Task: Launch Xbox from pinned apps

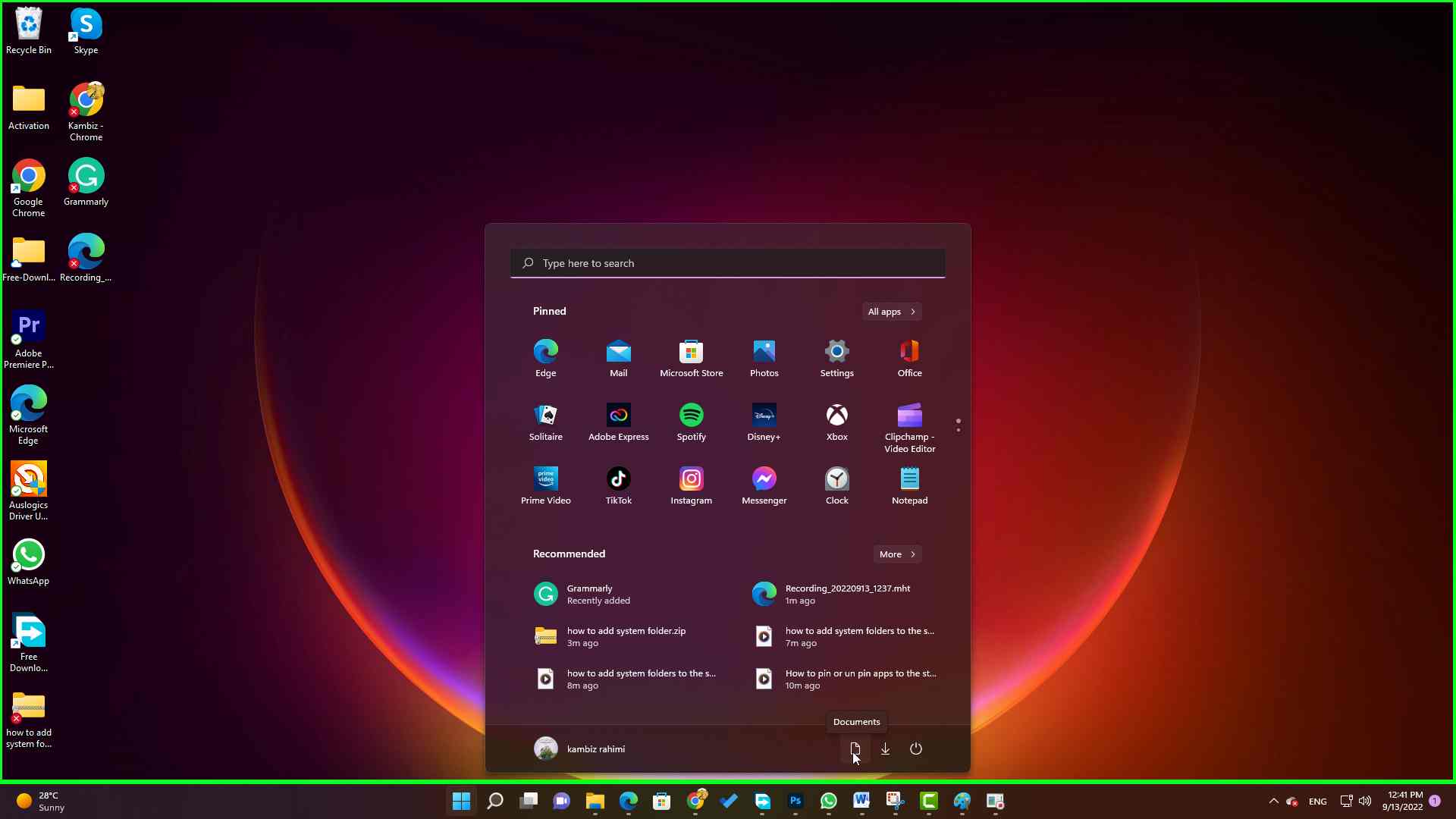Action: point(837,422)
